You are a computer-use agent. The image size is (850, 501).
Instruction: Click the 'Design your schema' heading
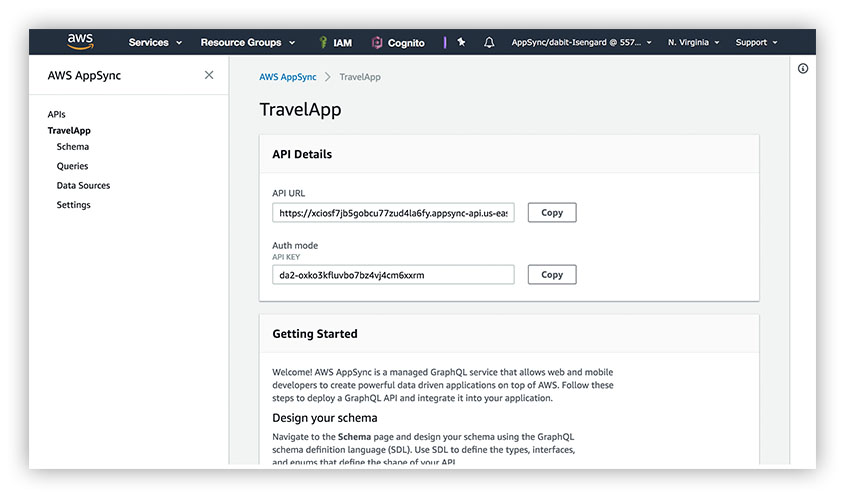pyautogui.click(x=325, y=418)
